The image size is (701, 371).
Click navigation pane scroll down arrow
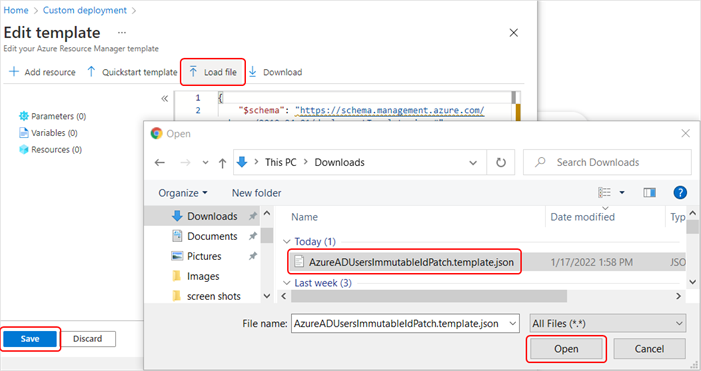pos(267,296)
